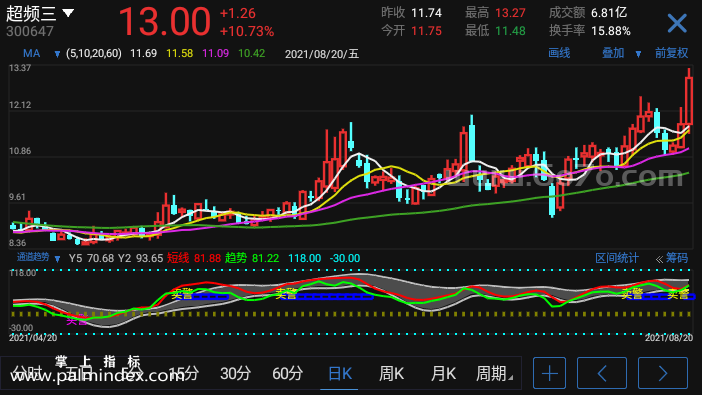Toggle 前复权 price adjustment
The width and height of the screenshot is (702, 395).
(x=672, y=53)
